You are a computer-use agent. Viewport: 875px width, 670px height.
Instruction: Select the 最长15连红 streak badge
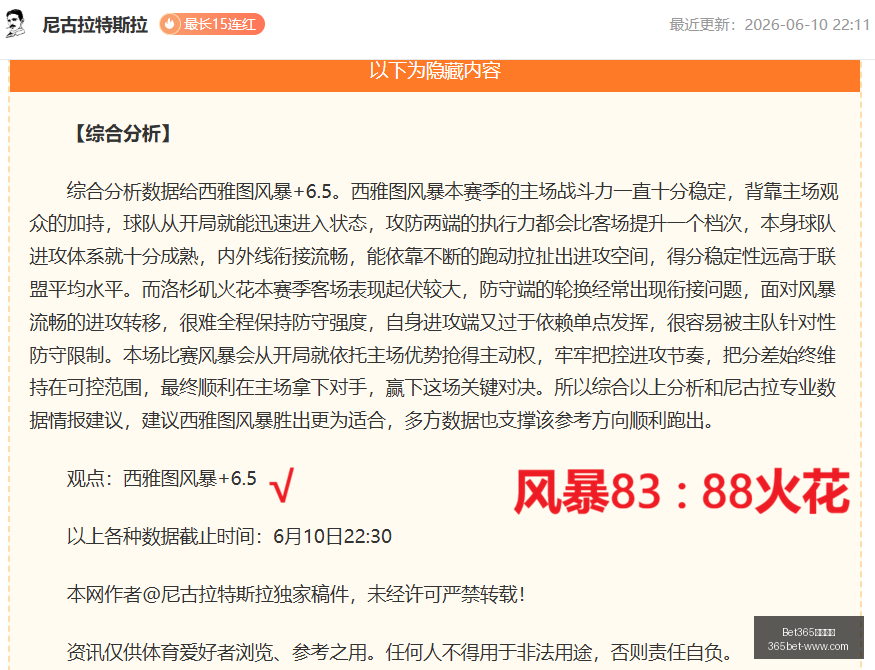tap(212, 24)
